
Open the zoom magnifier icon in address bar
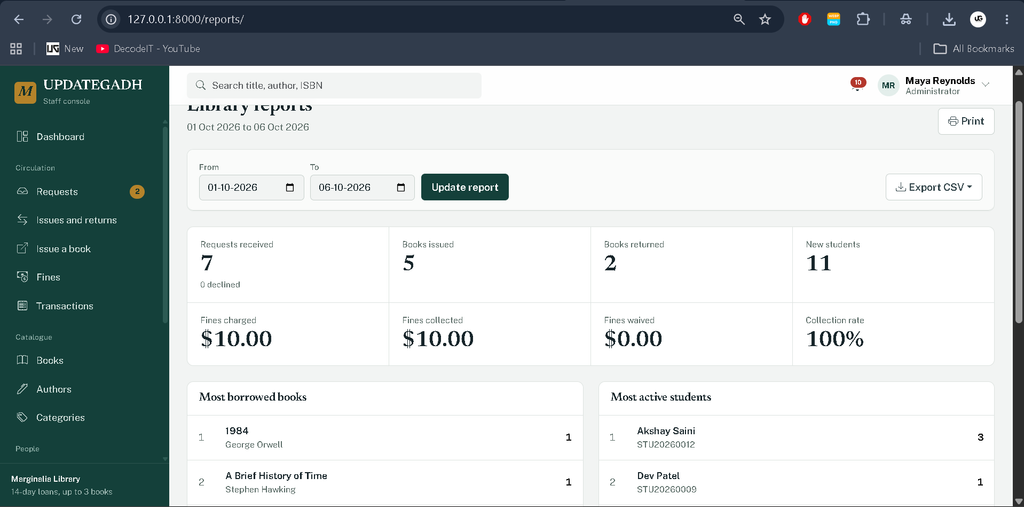tap(739, 20)
